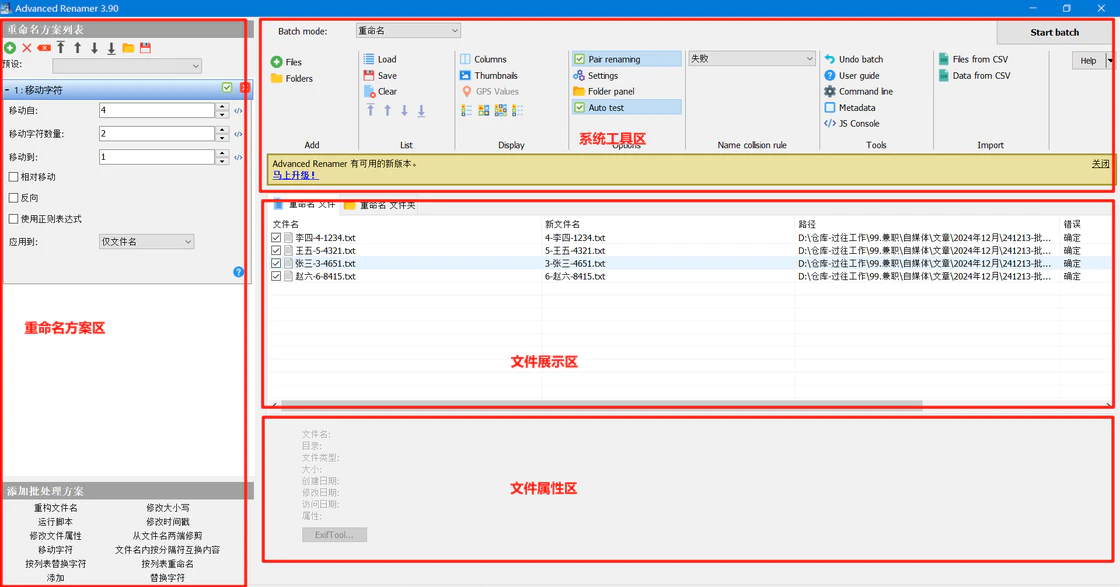This screenshot has height=587, width=1120.
Task: Open the name collision rule dropdown
Action: point(751,59)
